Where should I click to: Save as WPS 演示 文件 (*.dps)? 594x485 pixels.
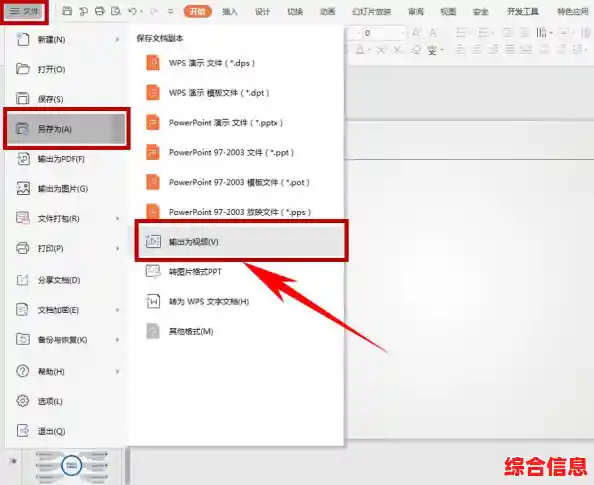click(236, 63)
